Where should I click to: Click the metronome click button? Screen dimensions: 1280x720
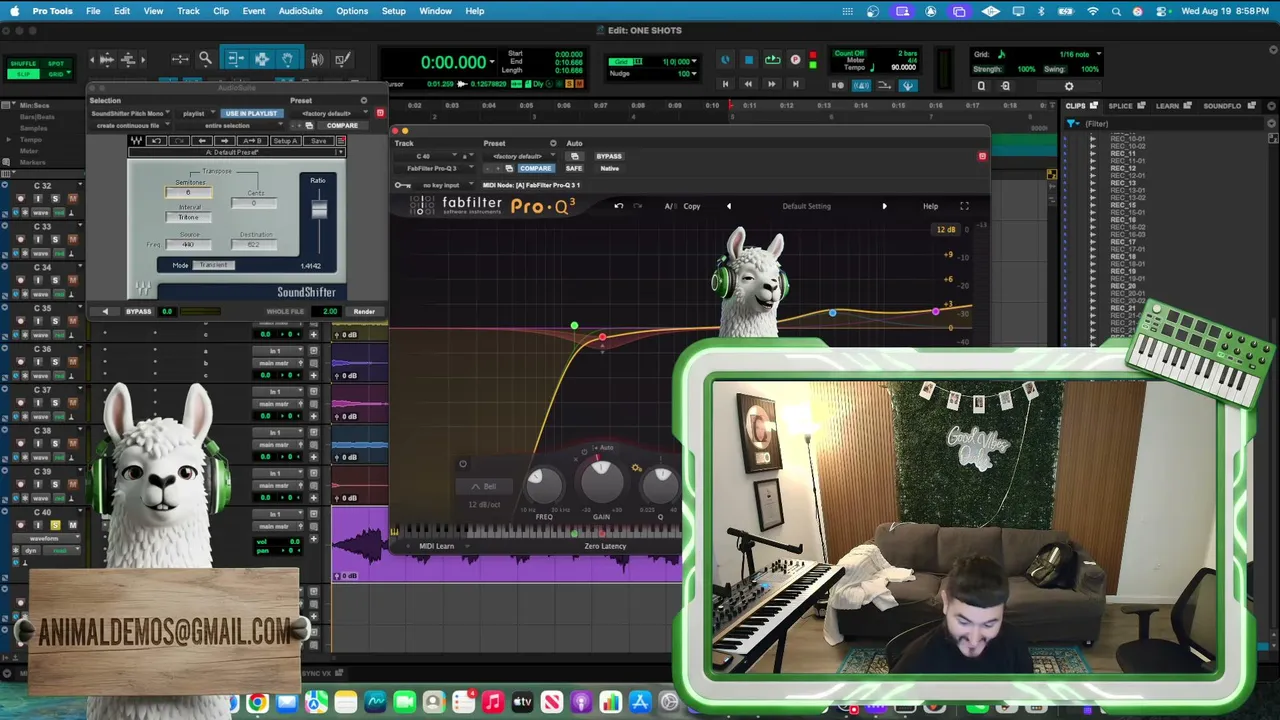point(862,86)
